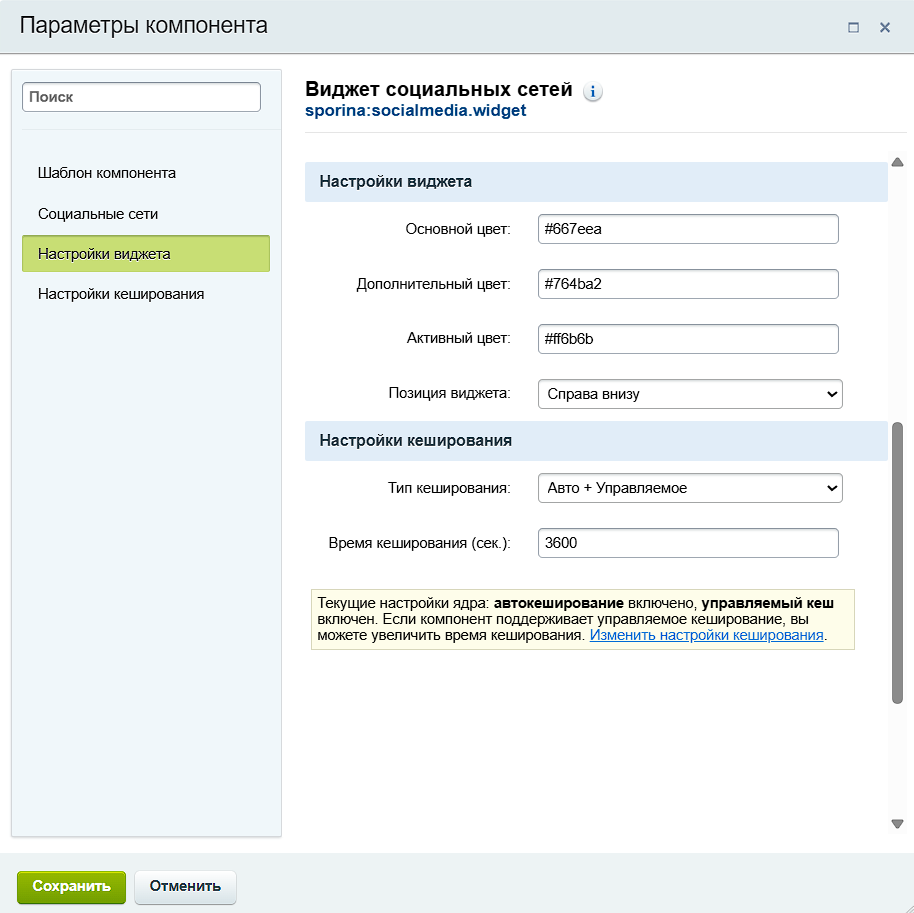914x913 pixels.
Task: Open the sporina:socialmedia.widget component link
Action: [414, 111]
